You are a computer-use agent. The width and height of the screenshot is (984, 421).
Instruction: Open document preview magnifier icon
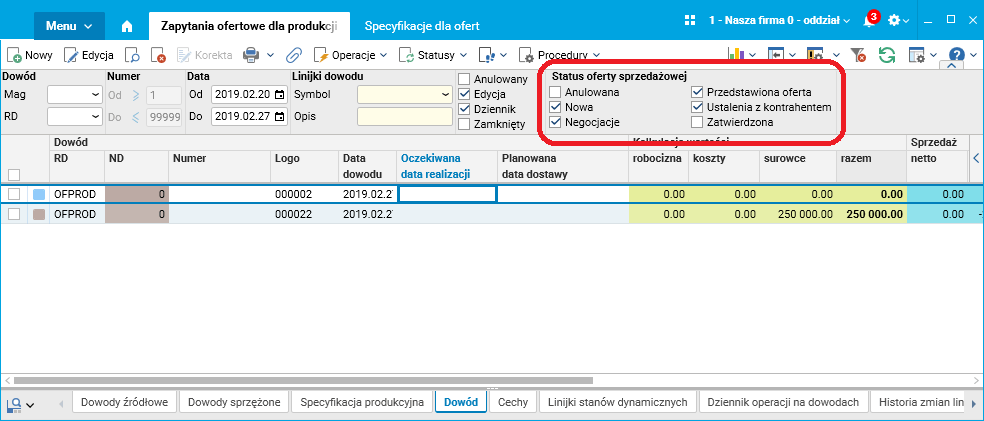(x=132, y=55)
